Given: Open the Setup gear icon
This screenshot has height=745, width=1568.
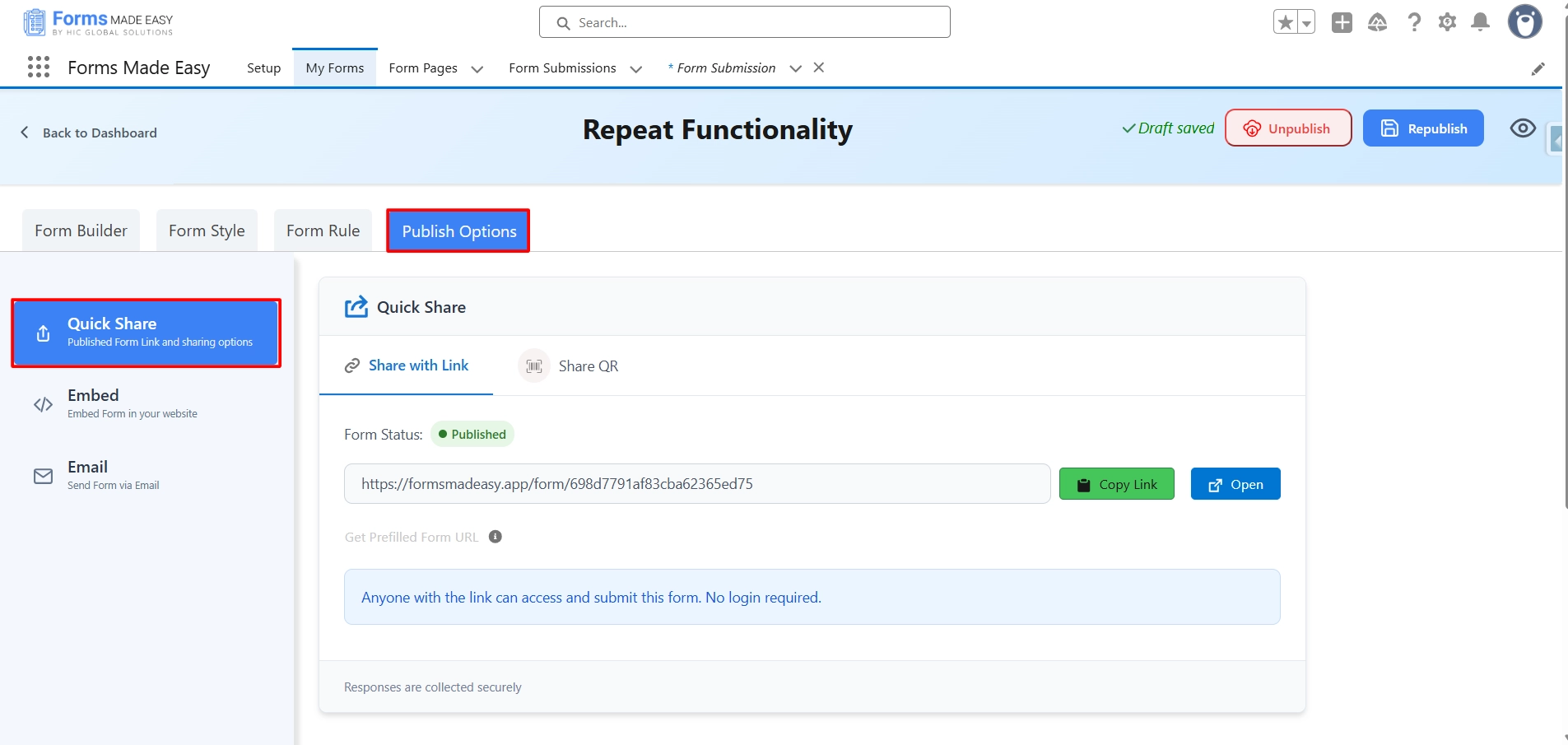Looking at the screenshot, I should point(1447,22).
